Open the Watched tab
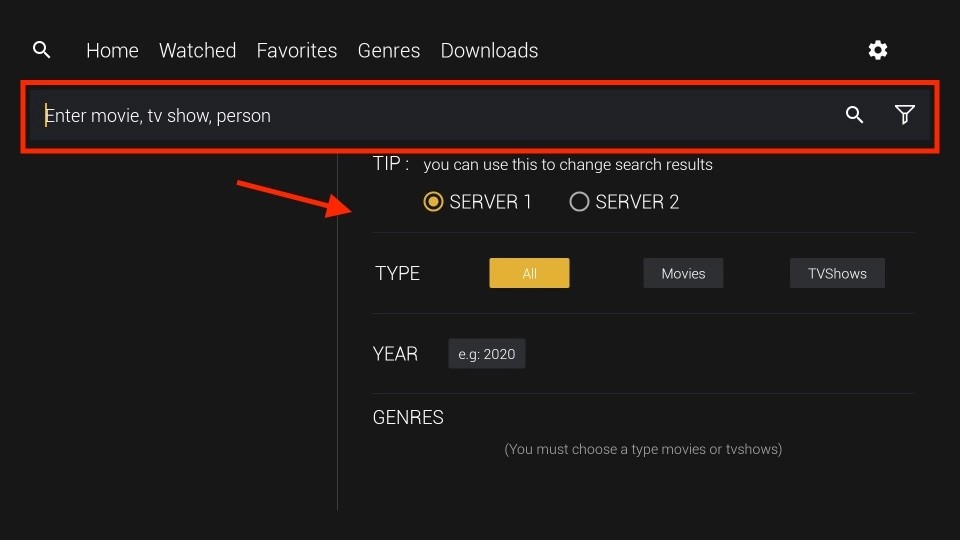Screen dimensions: 960x540 197,50
